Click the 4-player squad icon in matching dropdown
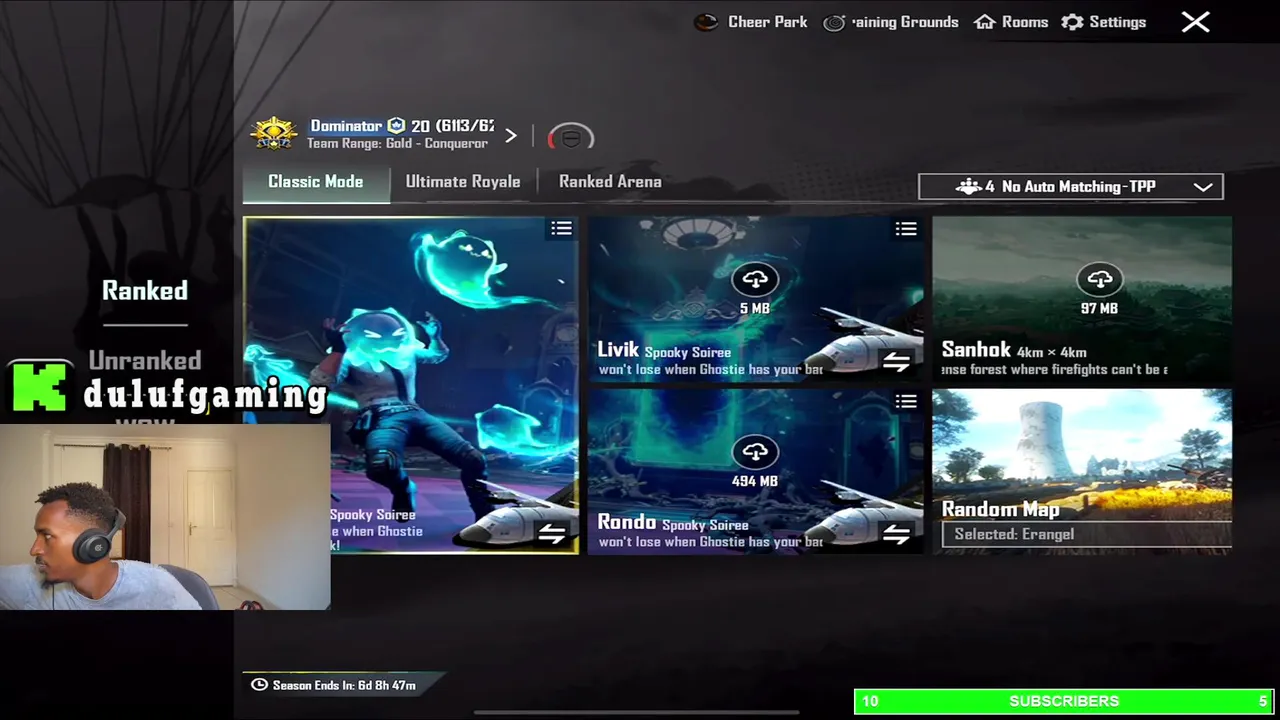The height and width of the screenshot is (720, 1280). click(x=968, y=187)
